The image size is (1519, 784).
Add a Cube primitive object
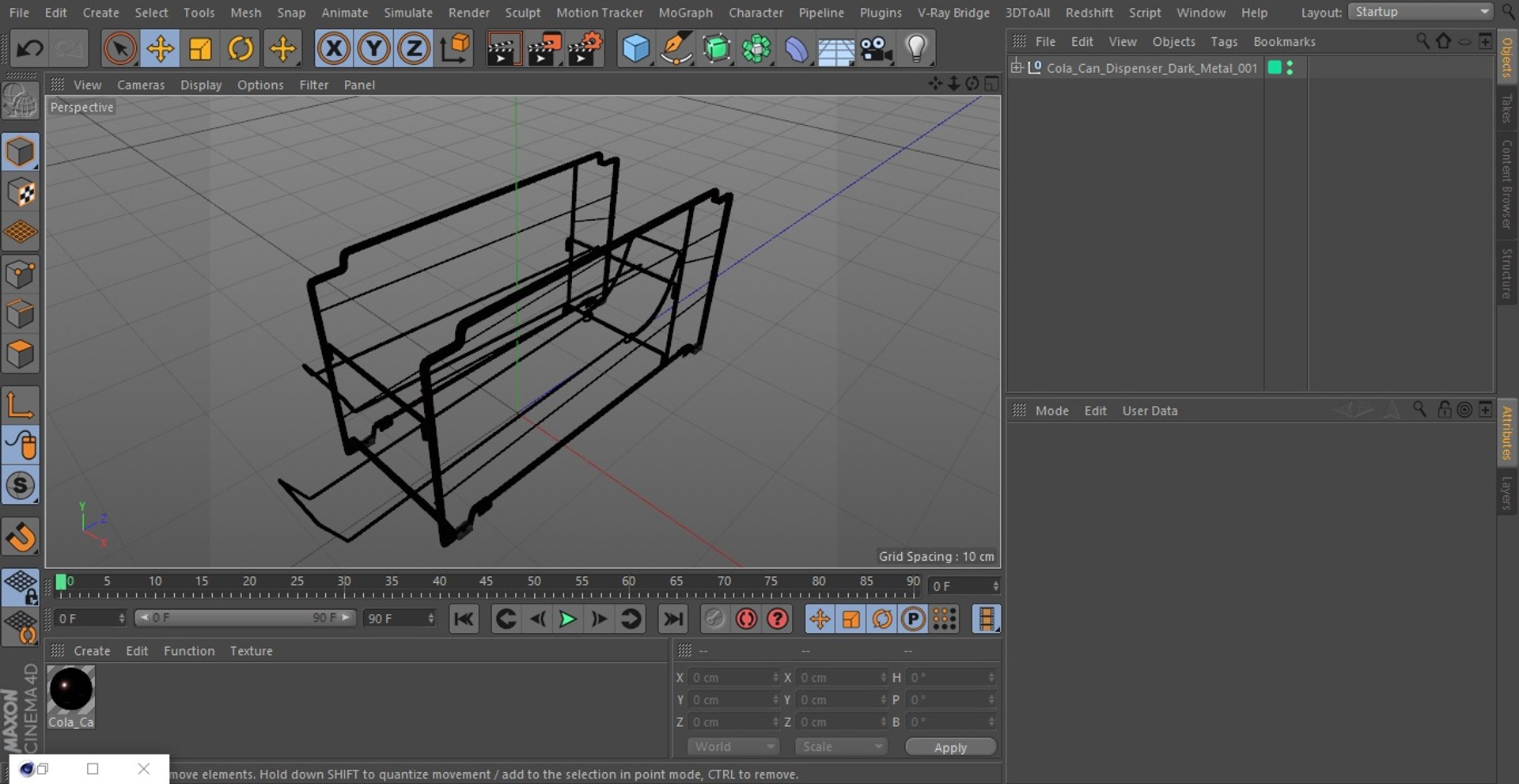[x=635, y=49]
